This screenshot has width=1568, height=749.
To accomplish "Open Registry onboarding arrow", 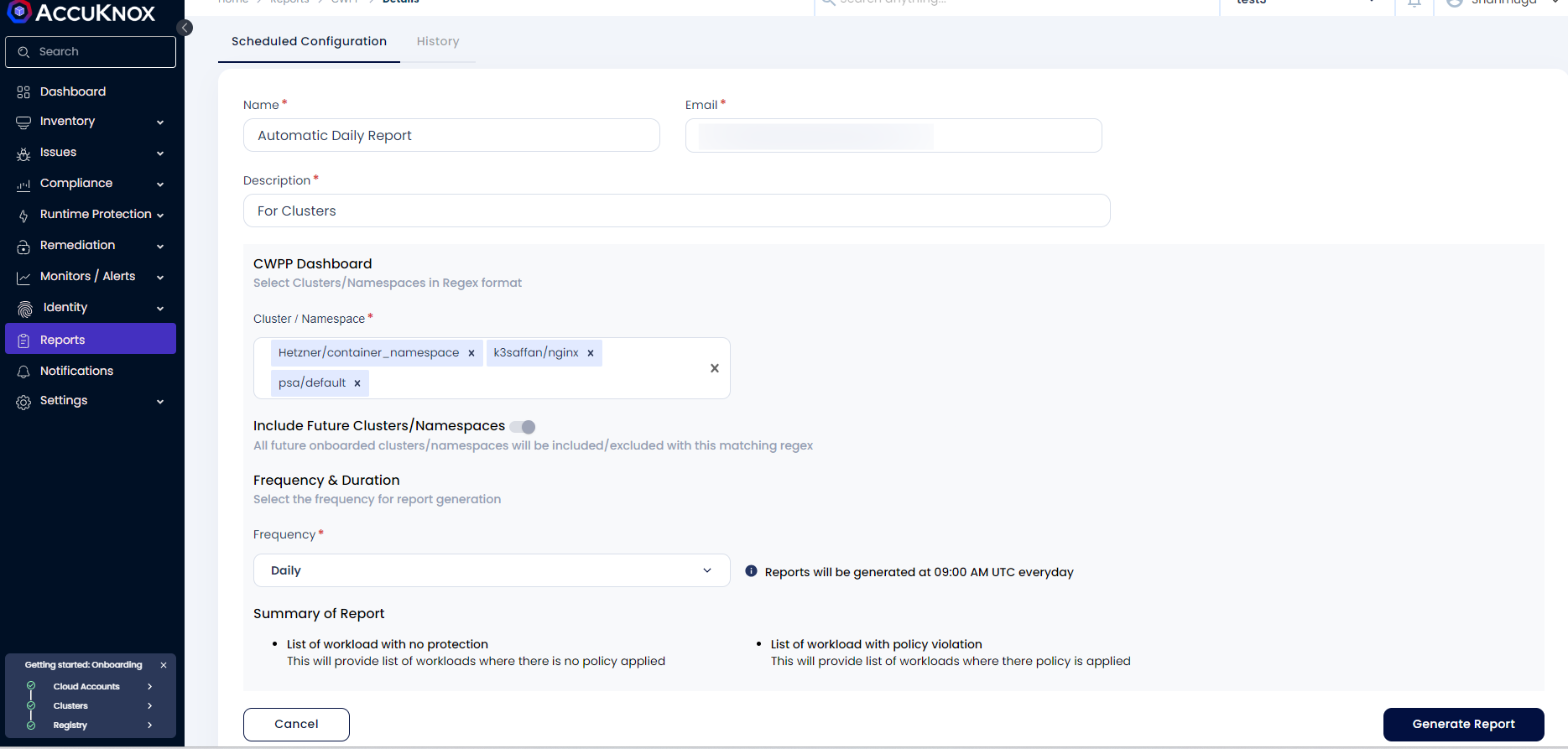I will (150, 726).
